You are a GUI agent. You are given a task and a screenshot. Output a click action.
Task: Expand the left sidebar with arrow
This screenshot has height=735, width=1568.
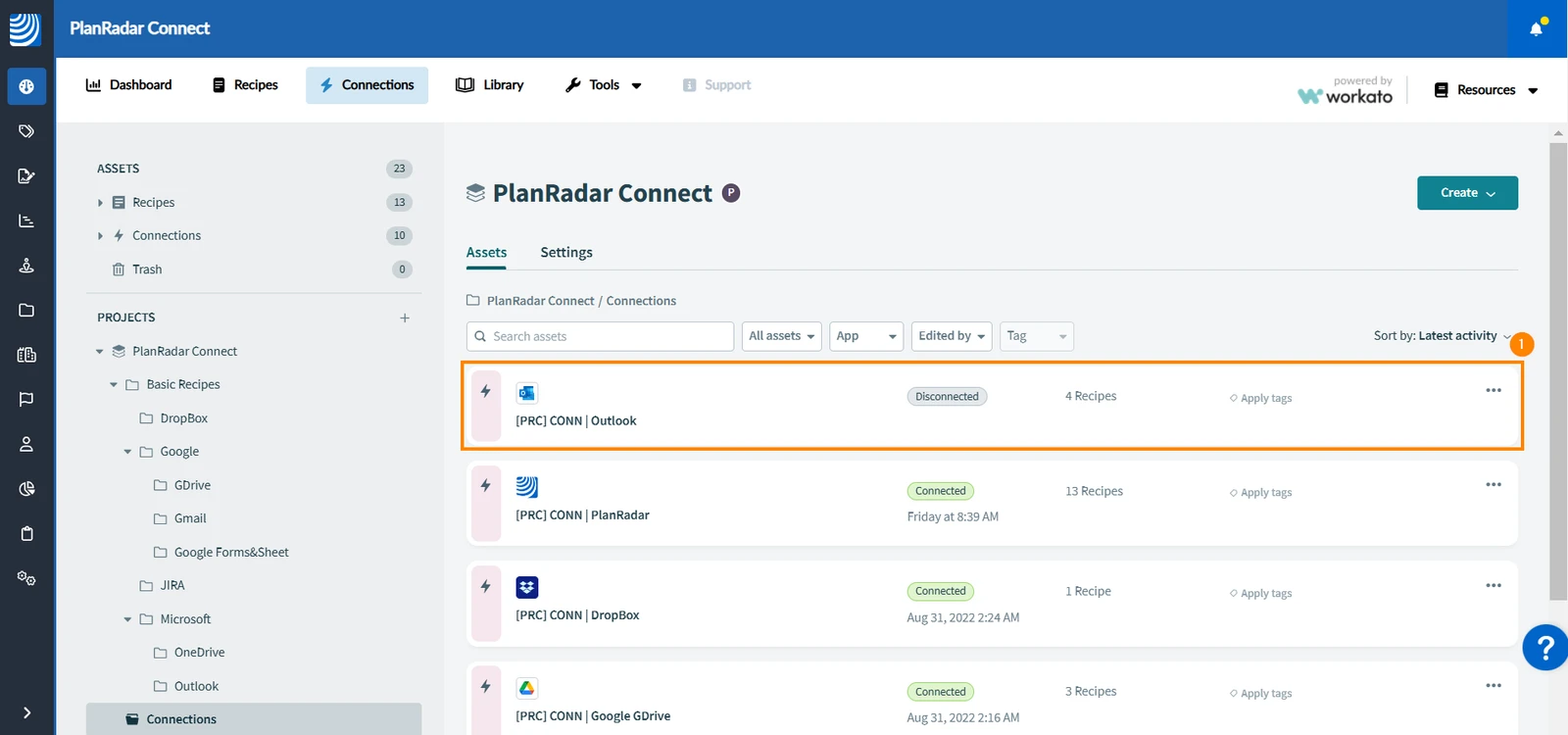pyautogui.click(x=26, y=712)
